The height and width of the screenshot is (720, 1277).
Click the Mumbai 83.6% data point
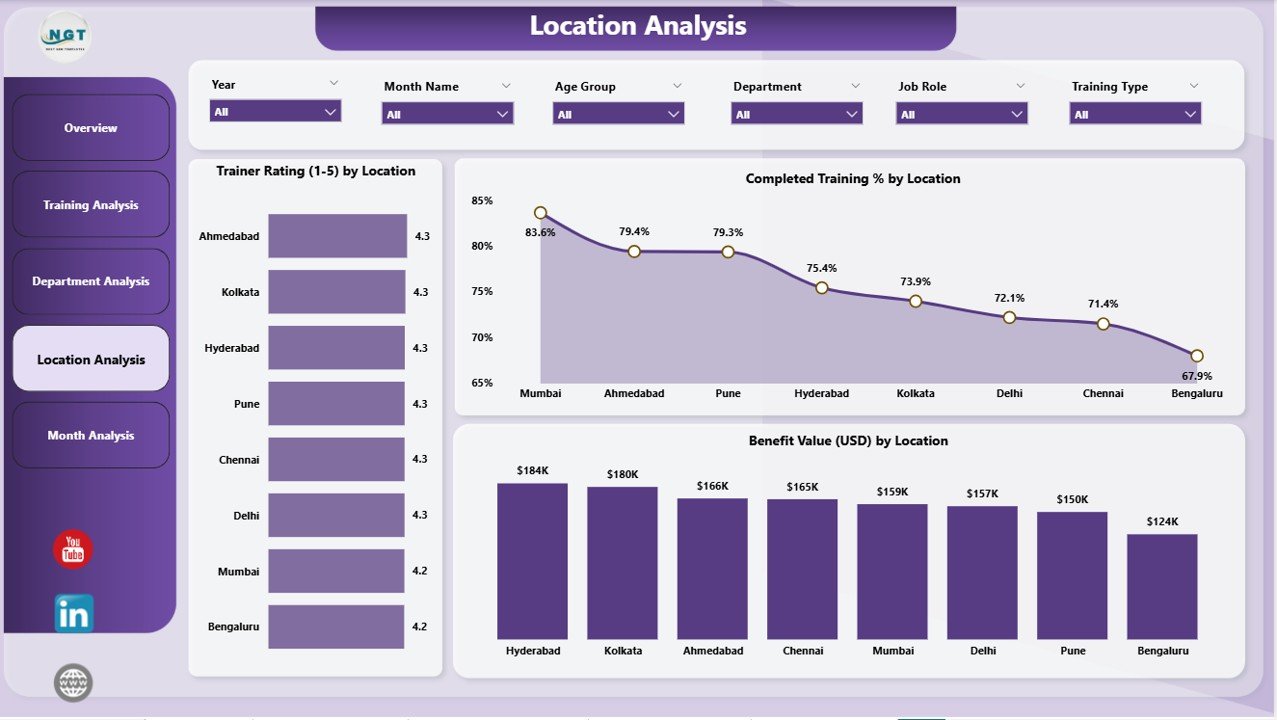540,212
